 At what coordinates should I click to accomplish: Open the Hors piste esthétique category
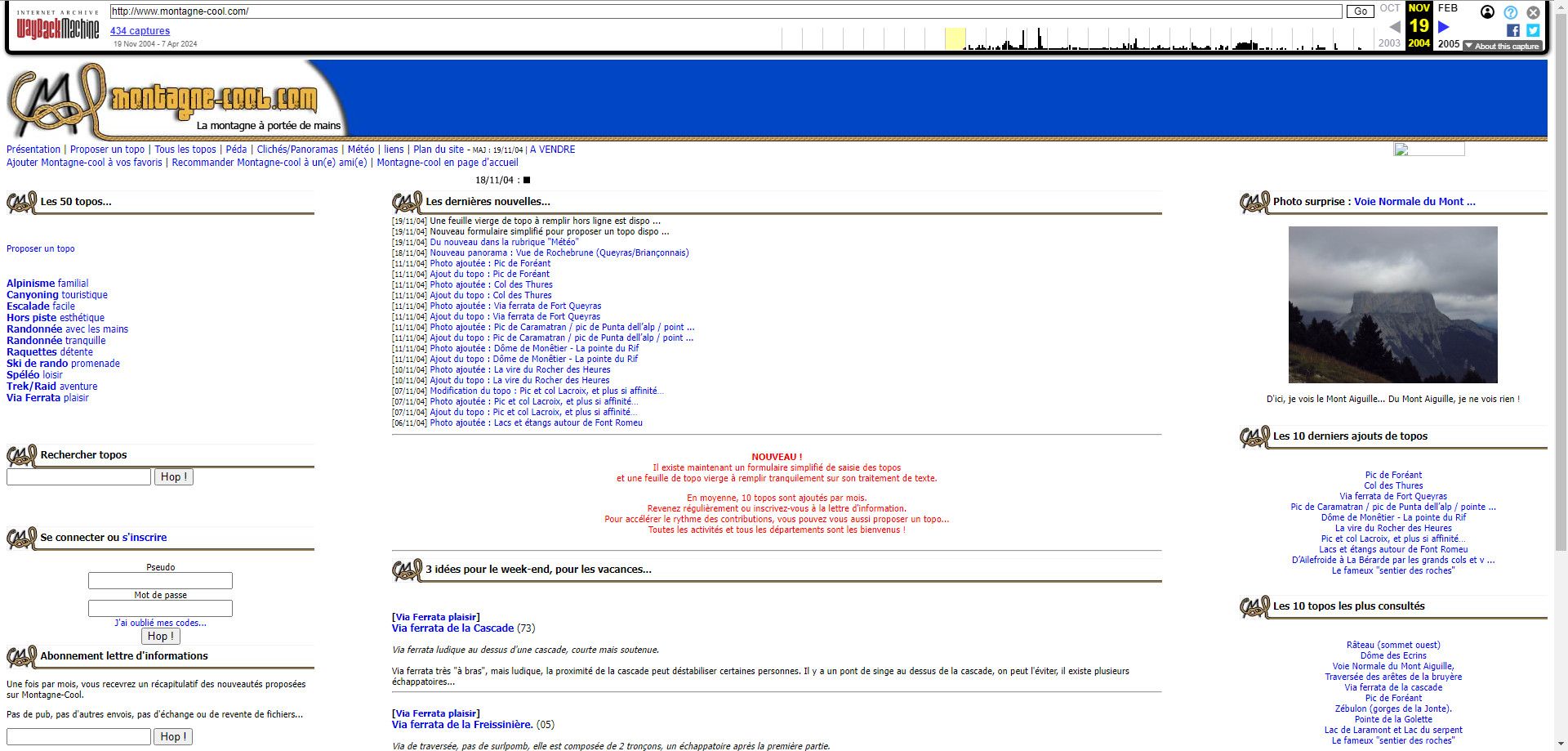pyautogui.click(x=56, y=318)
